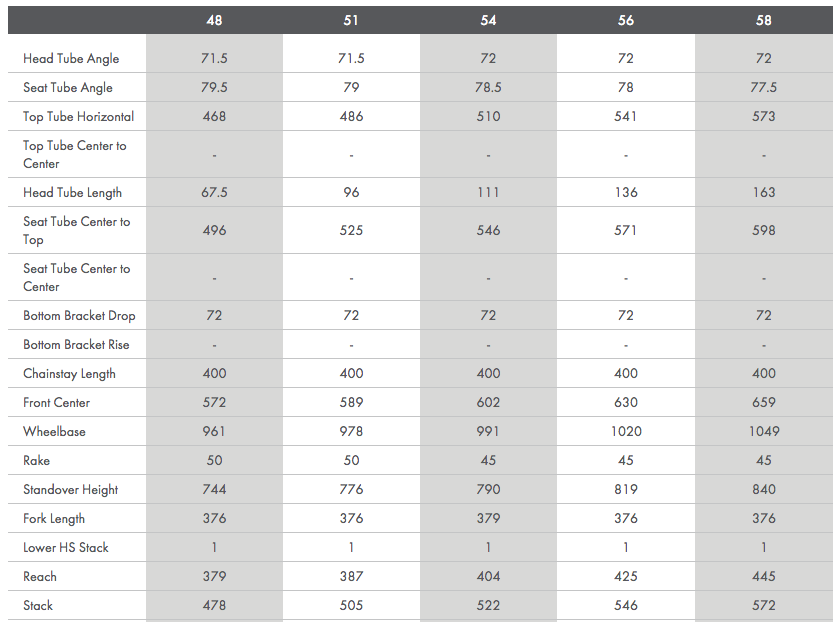The width and height of the screenshot is (839, 622).
Task: Click the Front Center value 589 cell
Action: click(351, 403)
